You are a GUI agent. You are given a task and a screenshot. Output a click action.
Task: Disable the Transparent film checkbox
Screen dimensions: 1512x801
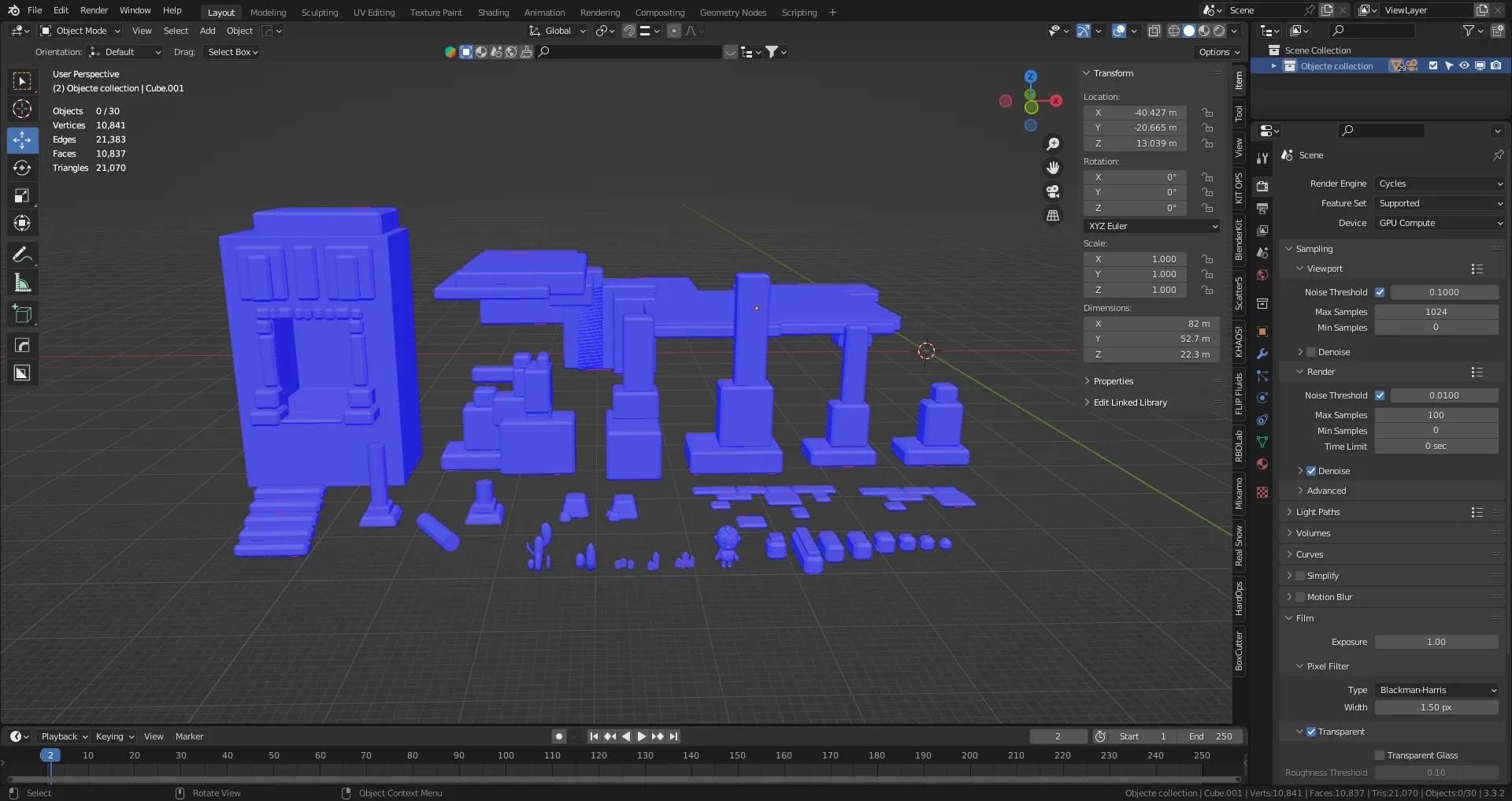tap(1311, 732)
